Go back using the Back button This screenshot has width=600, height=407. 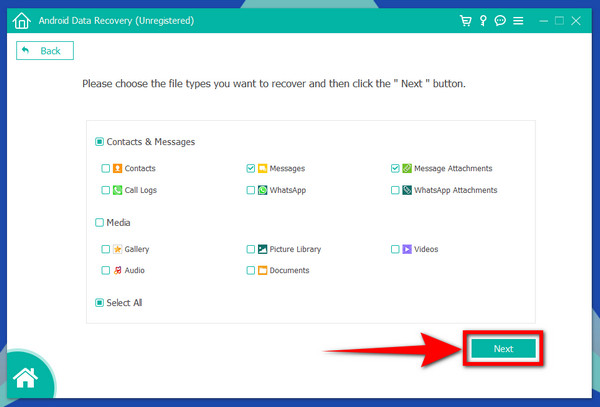tap(45, 51)
